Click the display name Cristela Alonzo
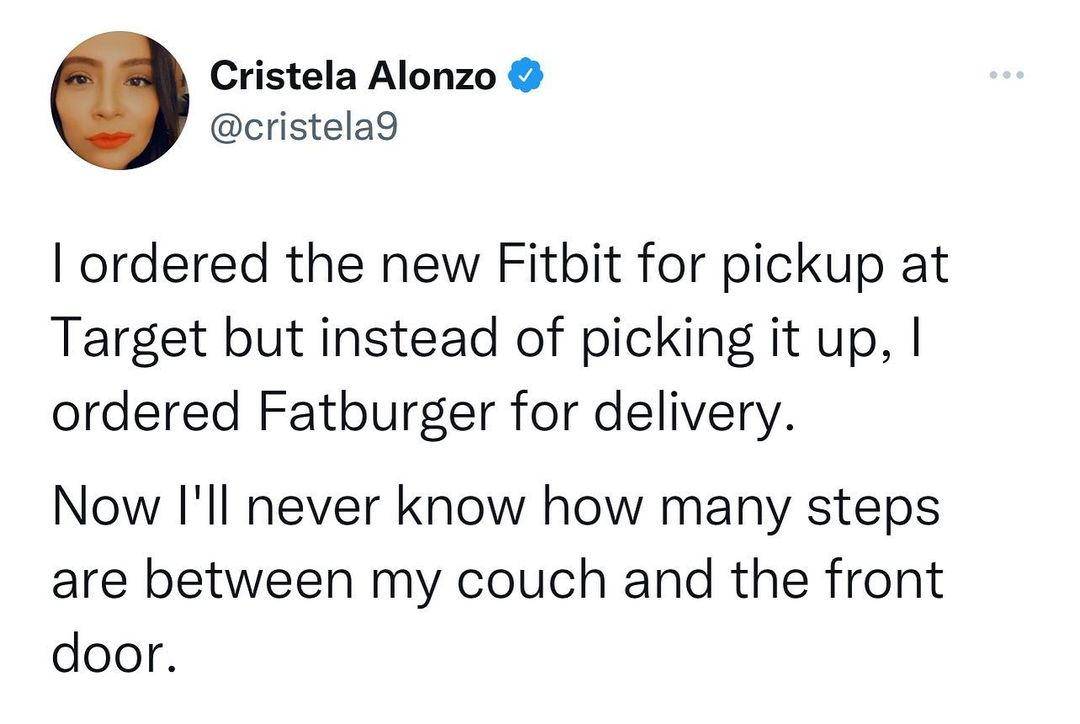Screen dimensions: 1080x724 pos(354,76)
